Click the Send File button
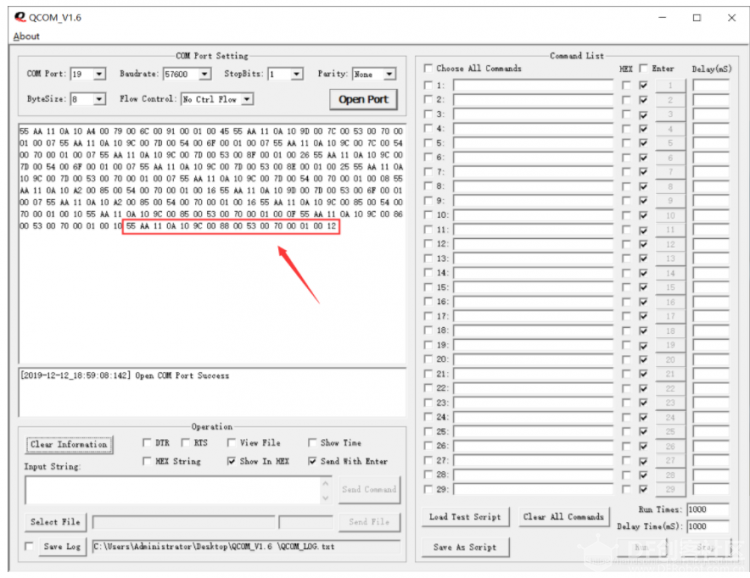Viewport: 750px width, 578px height. coord(369,522)
